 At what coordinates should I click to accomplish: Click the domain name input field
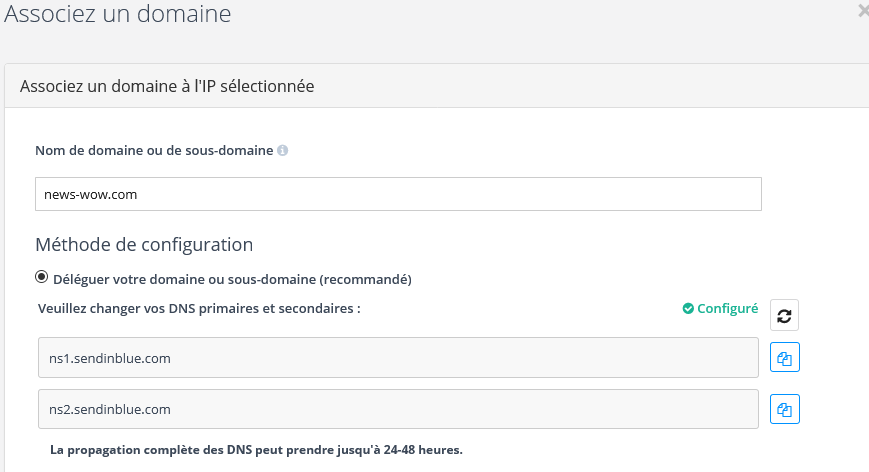398,194
